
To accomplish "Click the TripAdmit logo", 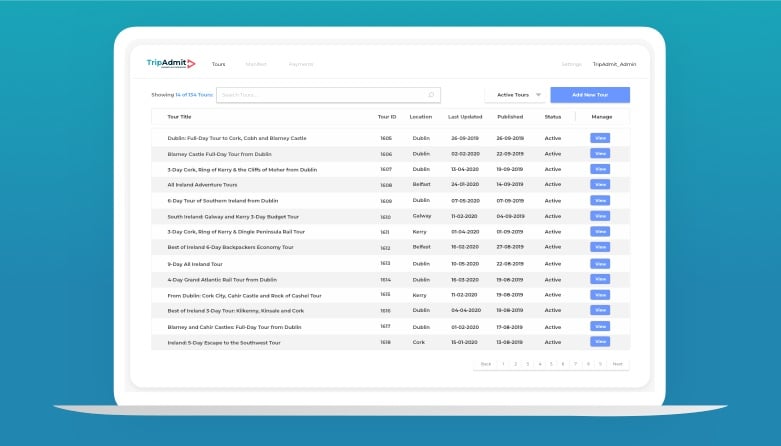I will 171,63.
